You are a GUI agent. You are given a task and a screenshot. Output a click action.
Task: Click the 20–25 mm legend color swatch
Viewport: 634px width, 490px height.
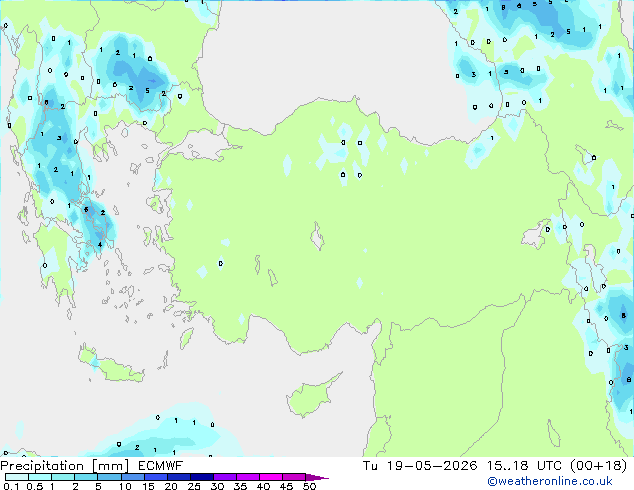tap(178, 477)
